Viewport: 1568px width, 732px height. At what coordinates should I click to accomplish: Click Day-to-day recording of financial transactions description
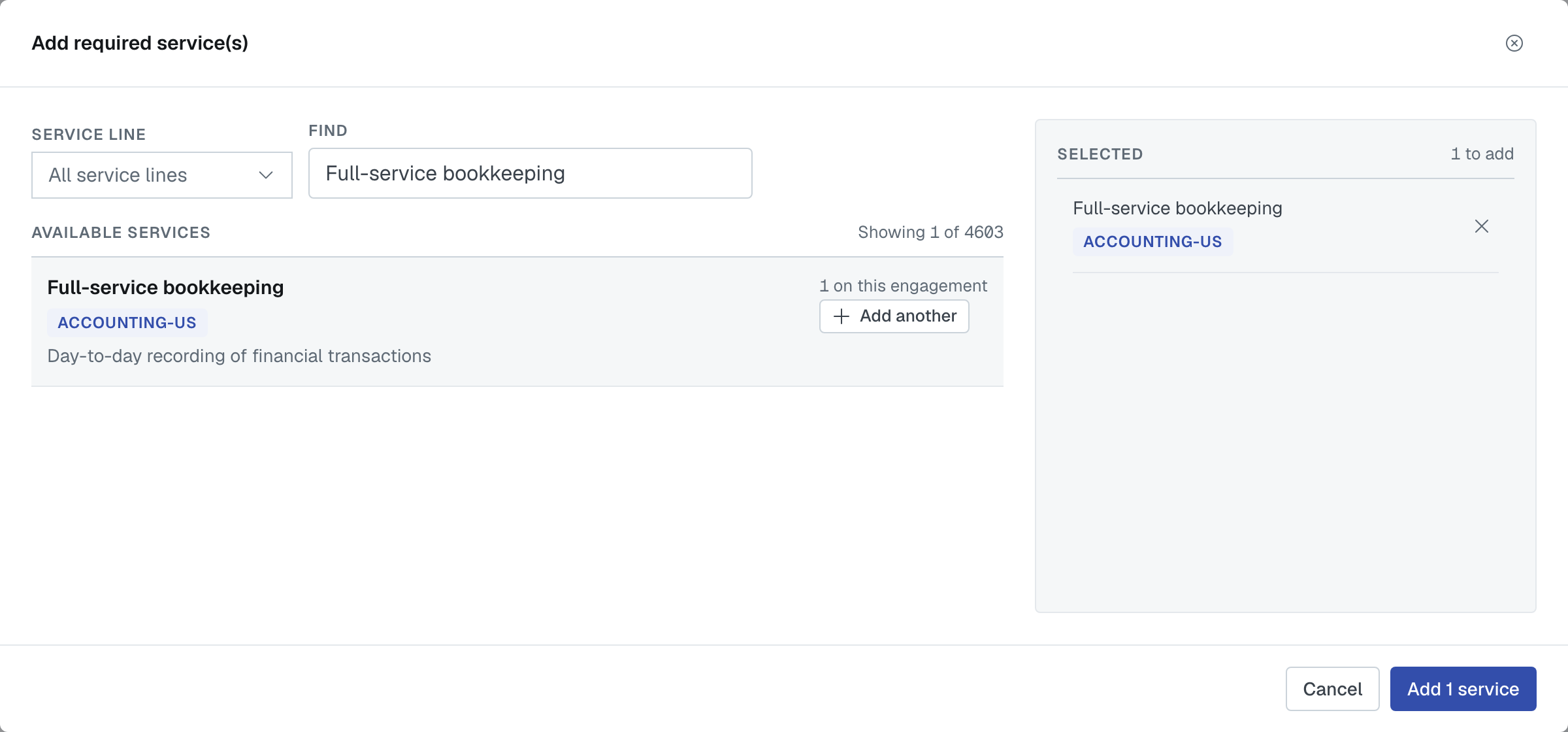point(239,356)
